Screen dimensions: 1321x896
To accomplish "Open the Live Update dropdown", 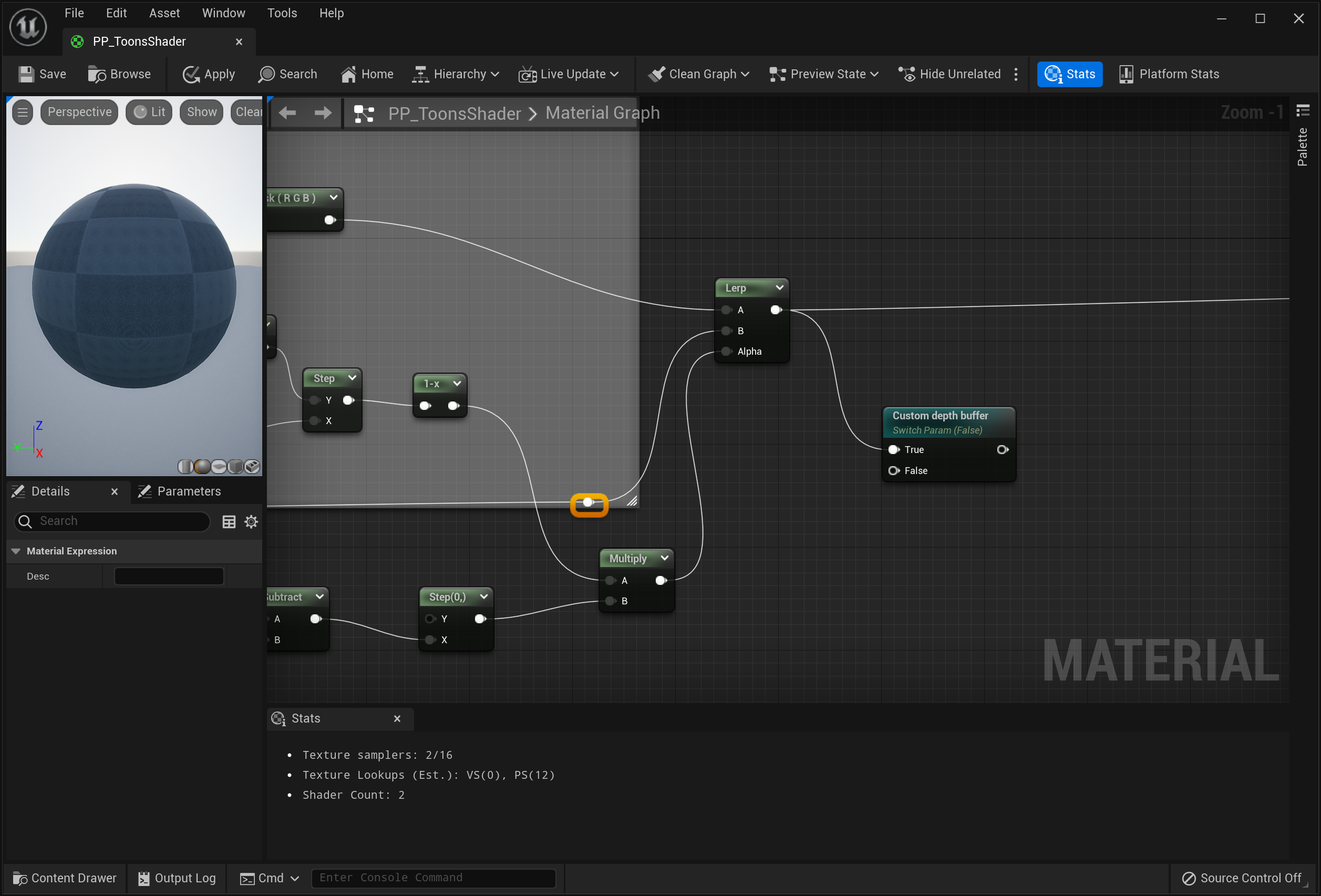I will tap(569, 75).
